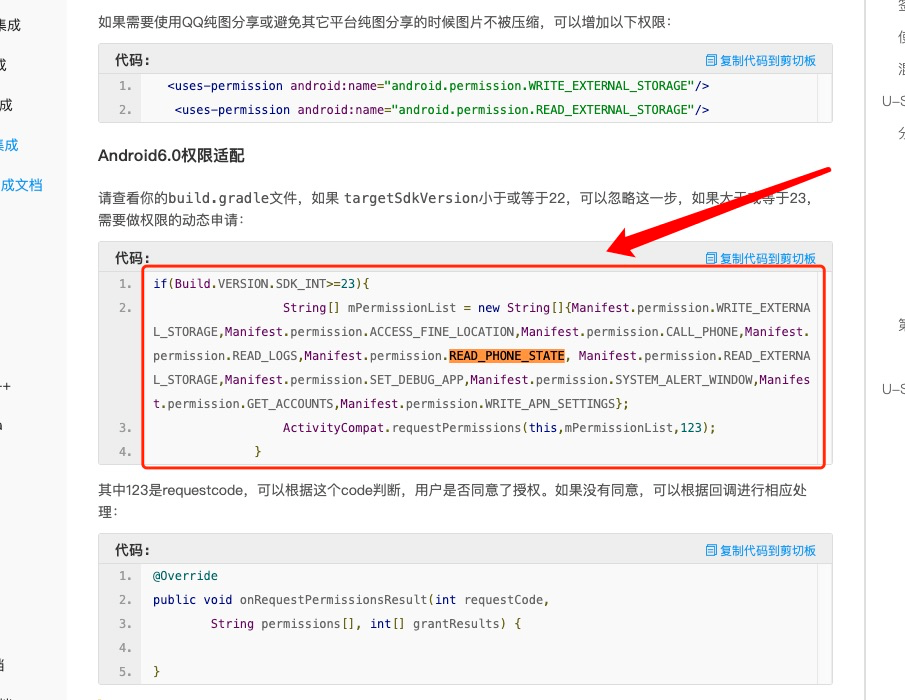Screen dimensions: 905x700
Task: Click the public void onRequestPermissionsResult line
Action: click(351, 600)
